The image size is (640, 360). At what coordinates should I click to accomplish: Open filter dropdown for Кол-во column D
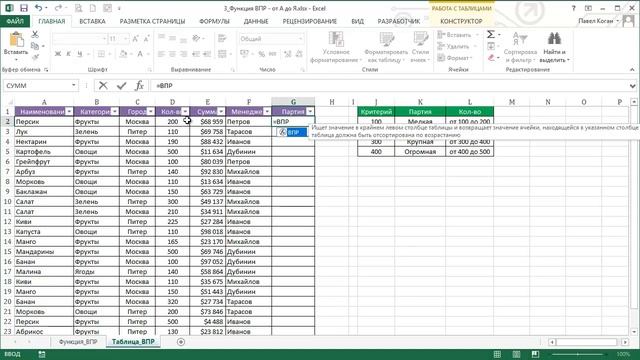[x=185, y=111]
